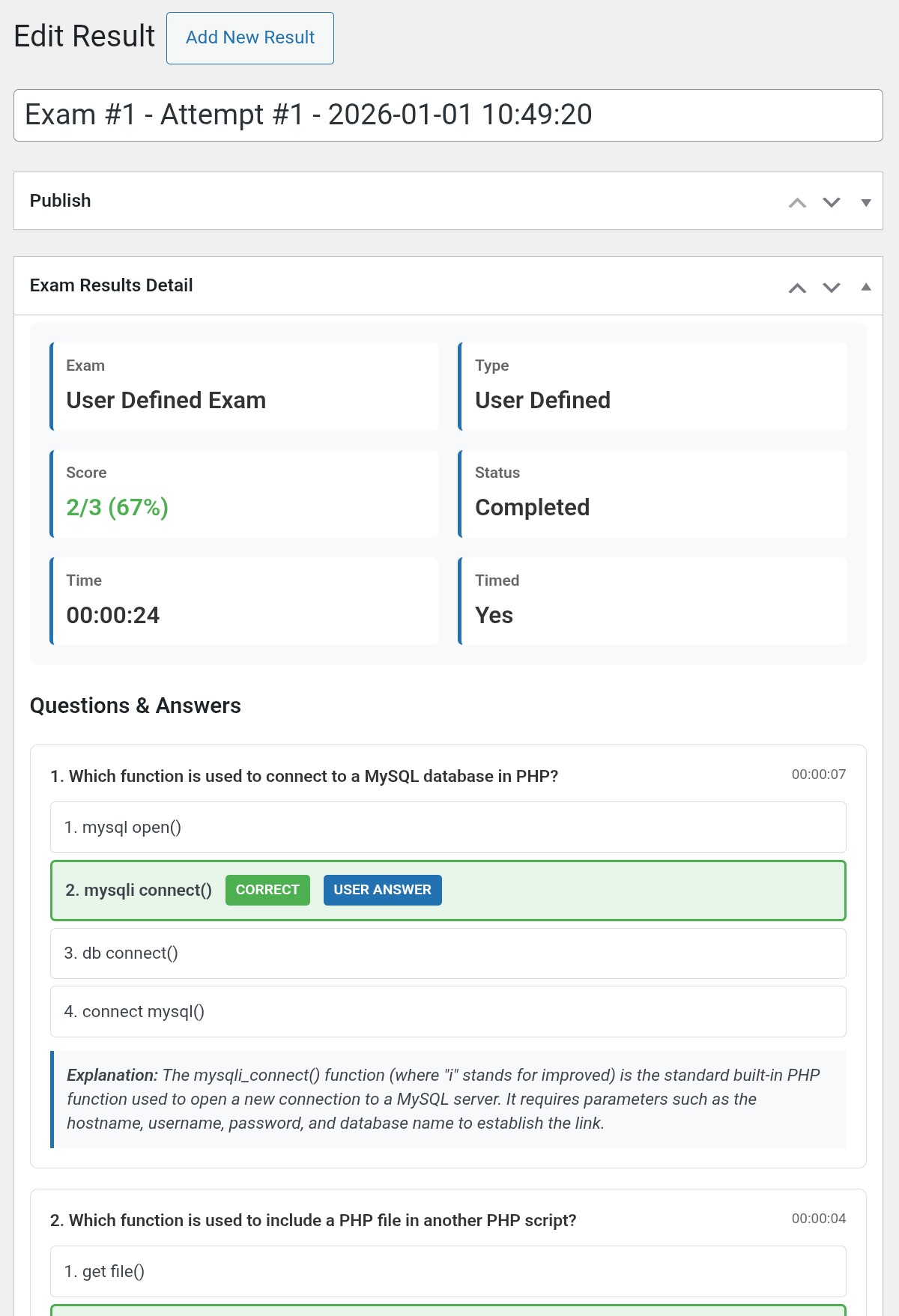Click the Exam Results Detail heading

[111, 285]
